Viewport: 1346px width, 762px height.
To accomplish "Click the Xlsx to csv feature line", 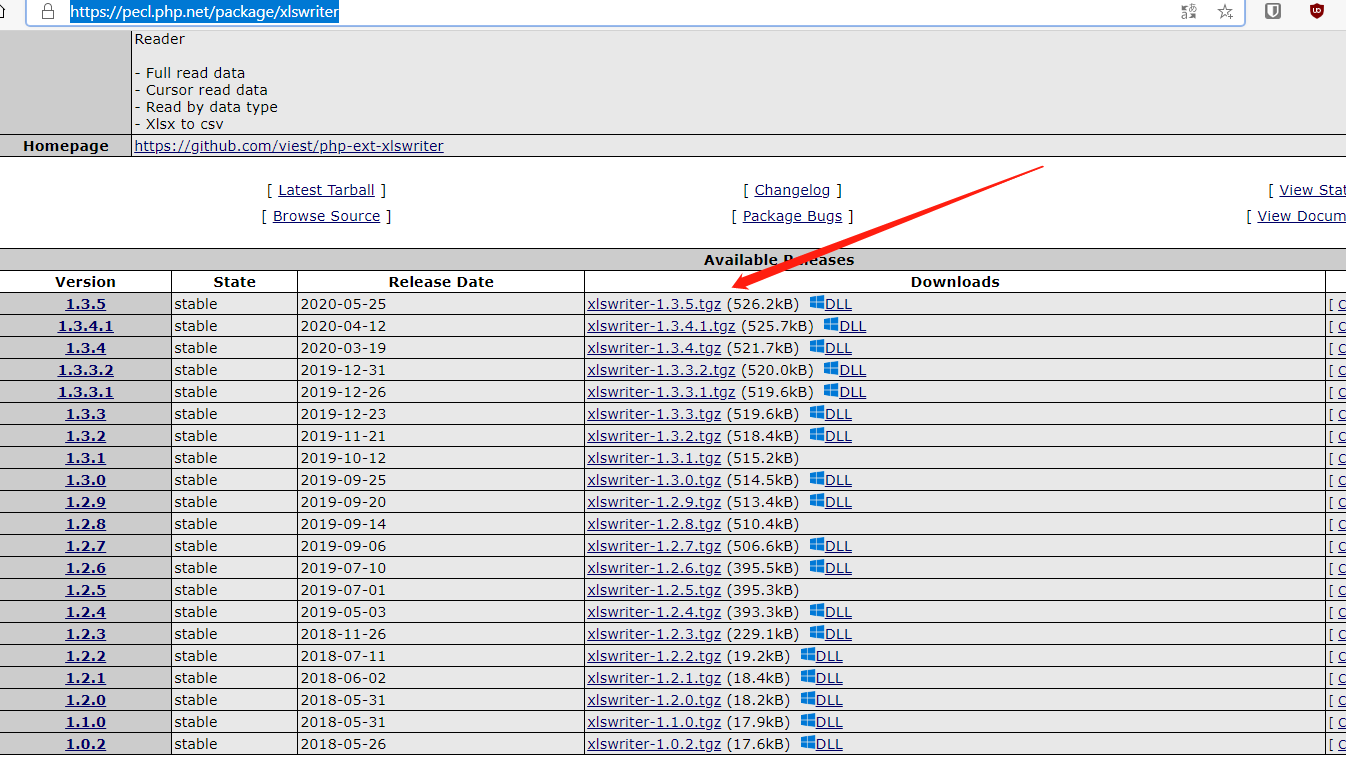I will [x=179, y=124].
